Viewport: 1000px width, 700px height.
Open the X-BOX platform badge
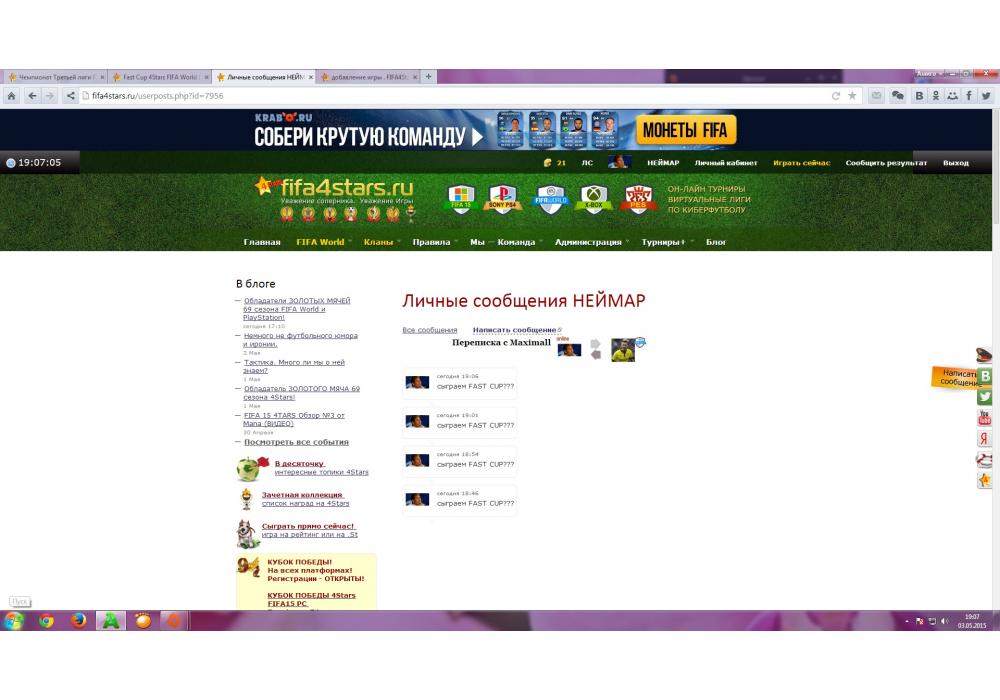(595, 199)
